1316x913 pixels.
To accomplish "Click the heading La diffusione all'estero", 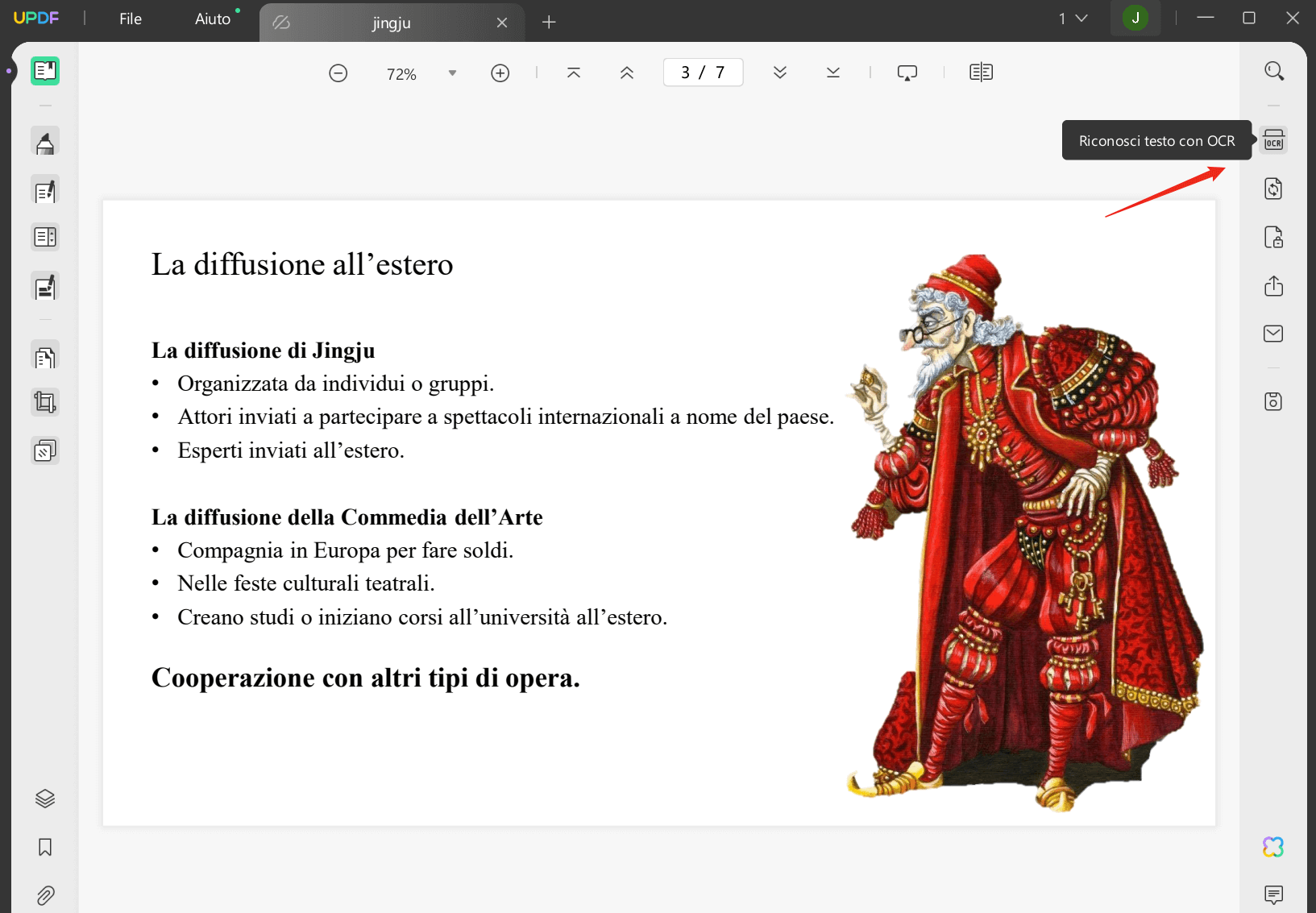I will (302, 264).
